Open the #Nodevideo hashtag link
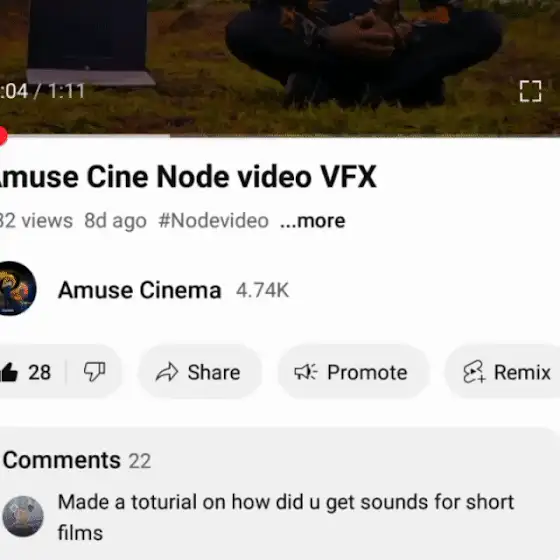 (213, 221)
